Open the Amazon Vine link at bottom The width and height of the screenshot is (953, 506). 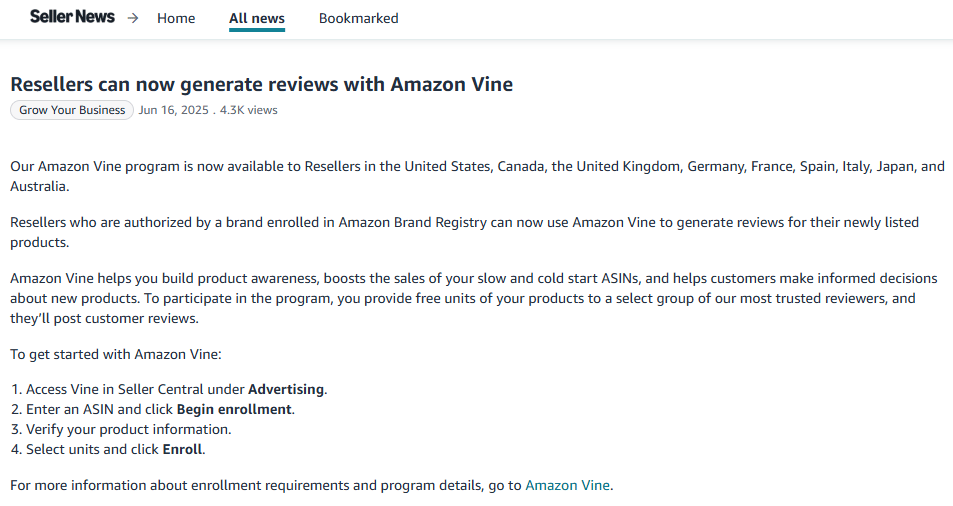[x=566, y=485]
